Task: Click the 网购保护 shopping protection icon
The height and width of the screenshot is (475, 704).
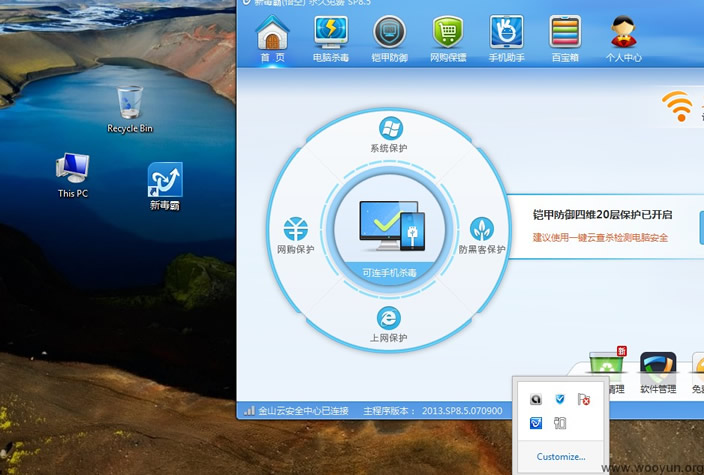Action: (296, 234)
